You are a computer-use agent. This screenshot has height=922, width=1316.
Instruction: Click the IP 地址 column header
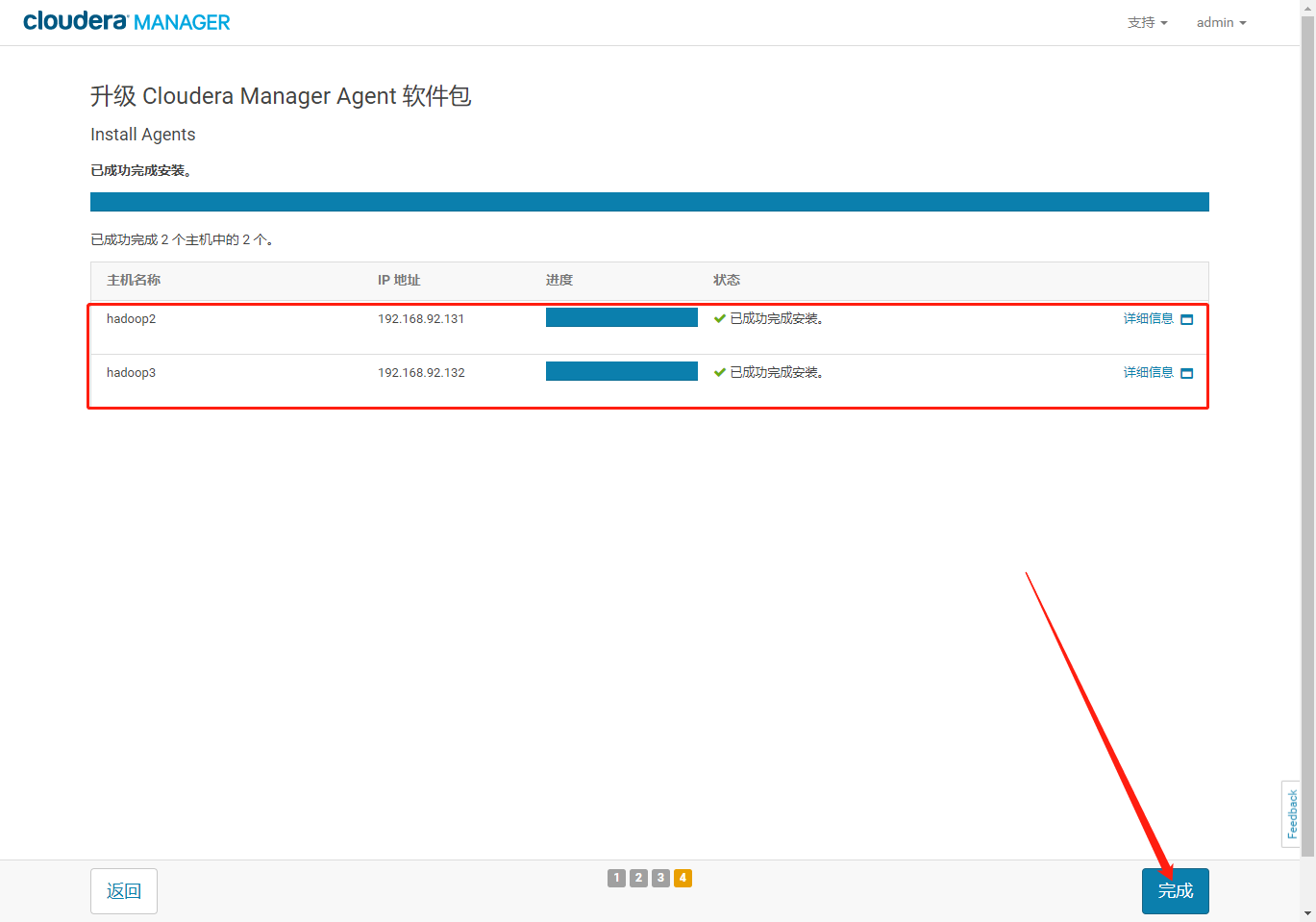pyautogui.click(x=399, y=280)
